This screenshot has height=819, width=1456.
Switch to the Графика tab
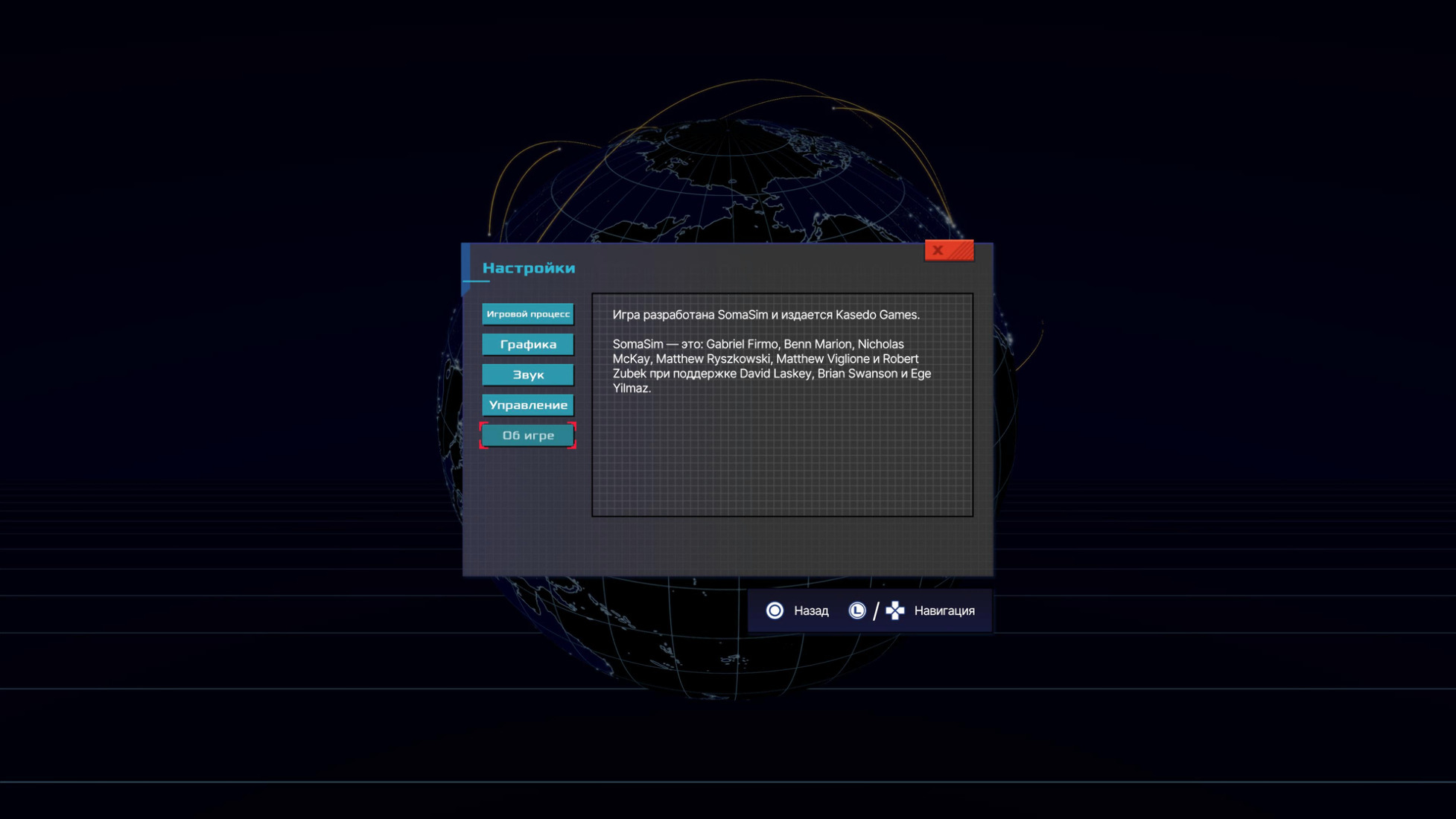[527, 344]
